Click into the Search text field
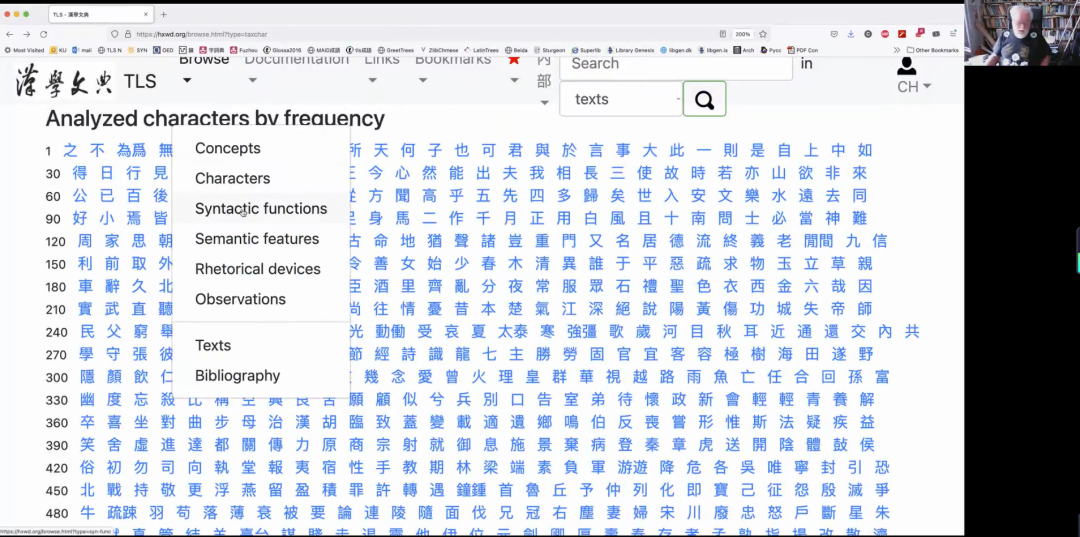1080x537 pixels. point(676,64)
